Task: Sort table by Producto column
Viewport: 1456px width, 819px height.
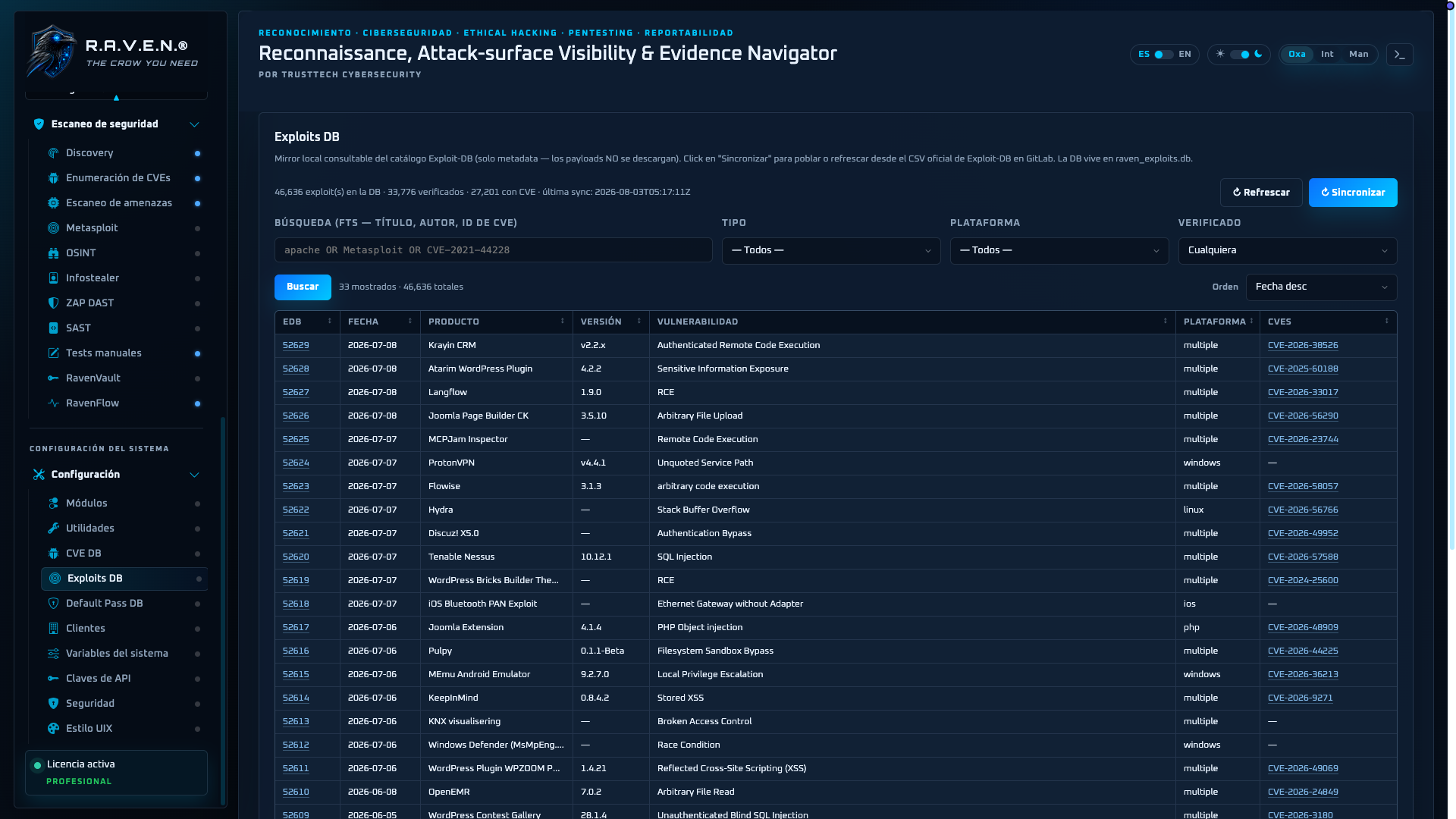Action: (496, 322)
